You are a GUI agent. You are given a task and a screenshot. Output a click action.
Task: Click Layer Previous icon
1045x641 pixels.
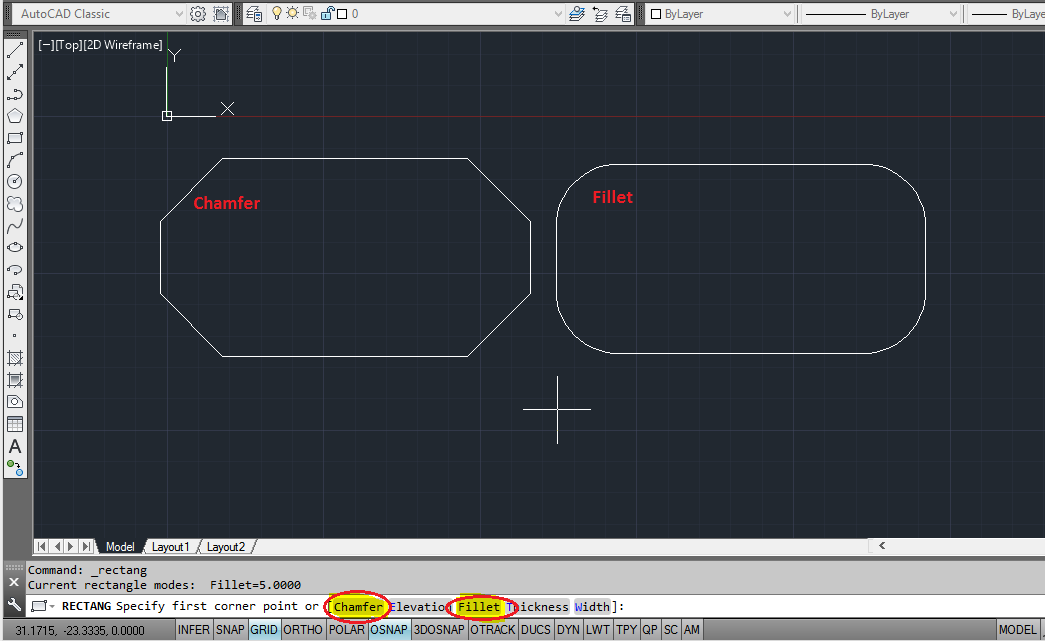(x=600, y=14)
